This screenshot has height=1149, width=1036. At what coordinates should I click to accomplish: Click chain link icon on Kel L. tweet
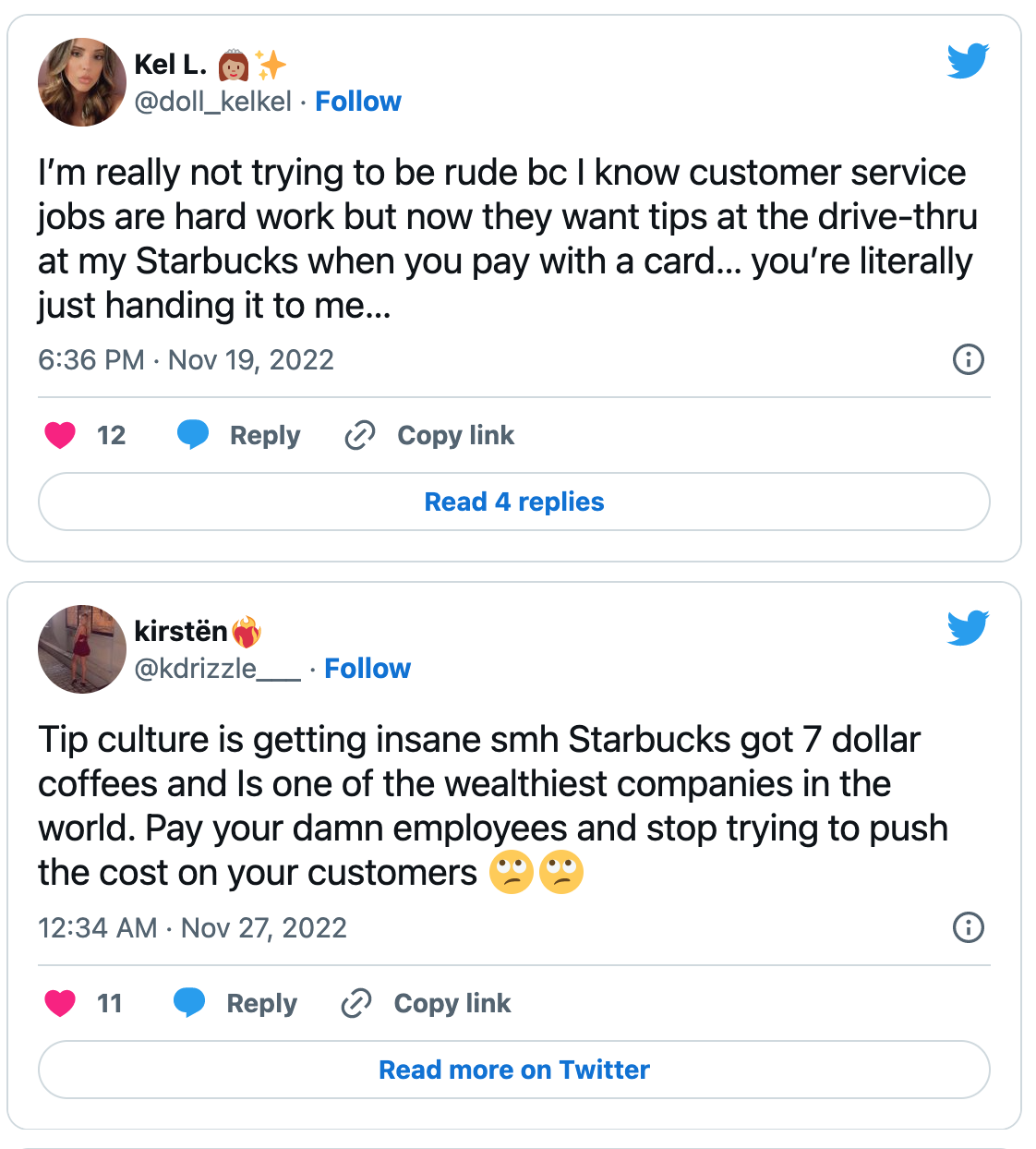tap(359, 435)
